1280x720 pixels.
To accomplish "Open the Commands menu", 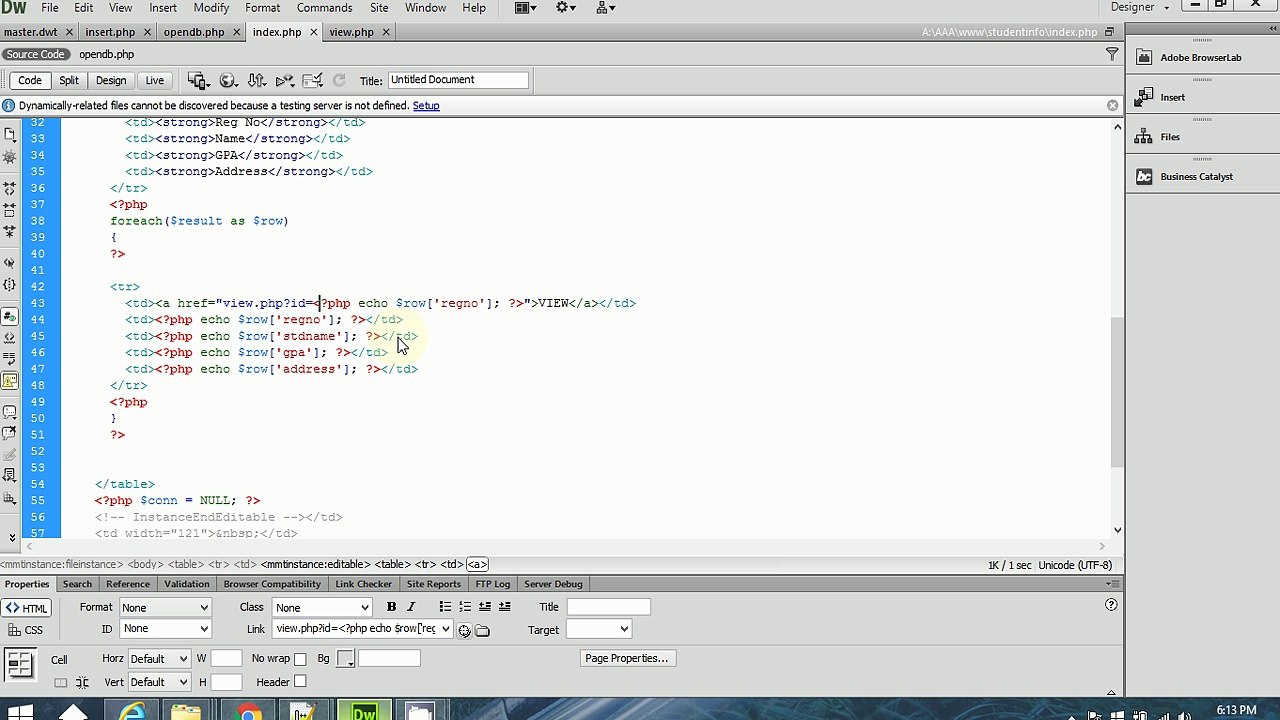I will pyautogui.click(x=324, y=8).
